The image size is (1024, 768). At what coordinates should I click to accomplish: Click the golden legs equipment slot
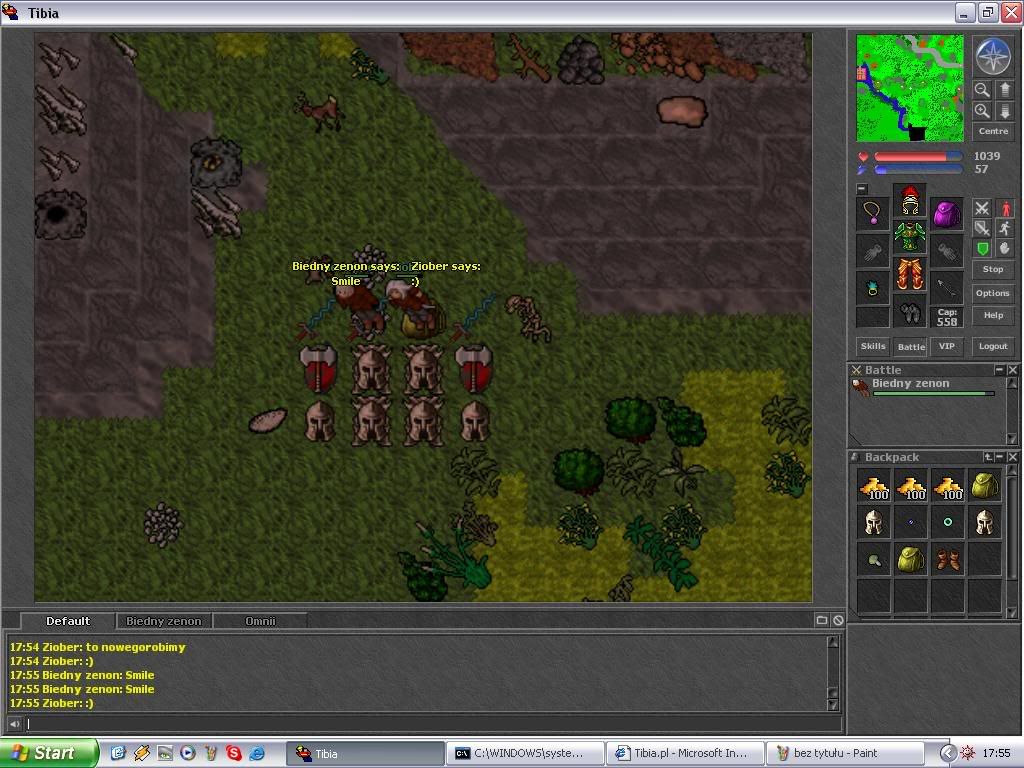(x=910, y=274)
